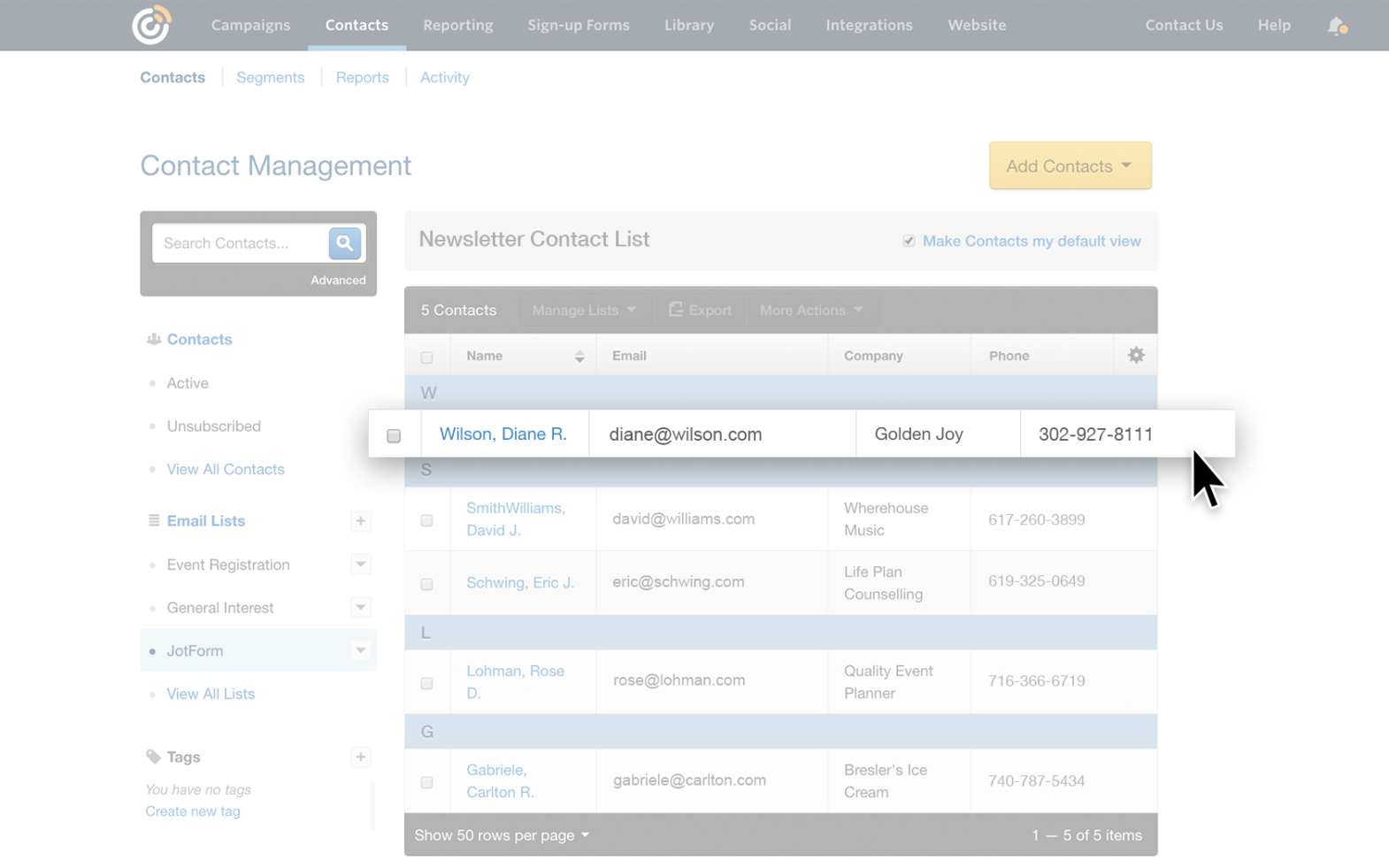This screenshot has height=868, width=1389.
Task: Open the Reporting tab in top navigation
Action: coord(457,25)
